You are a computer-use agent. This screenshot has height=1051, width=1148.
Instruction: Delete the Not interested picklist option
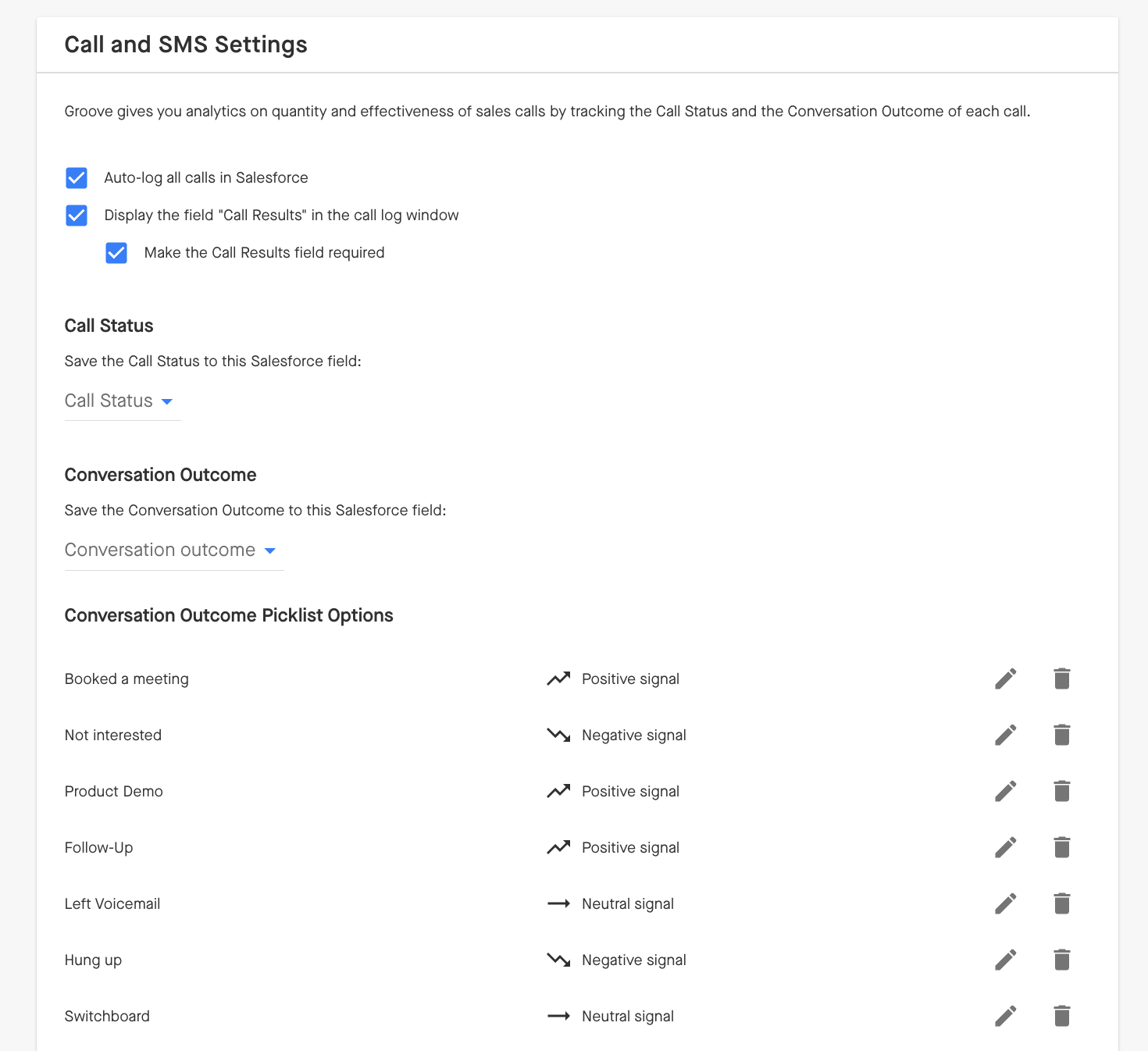1061,735
